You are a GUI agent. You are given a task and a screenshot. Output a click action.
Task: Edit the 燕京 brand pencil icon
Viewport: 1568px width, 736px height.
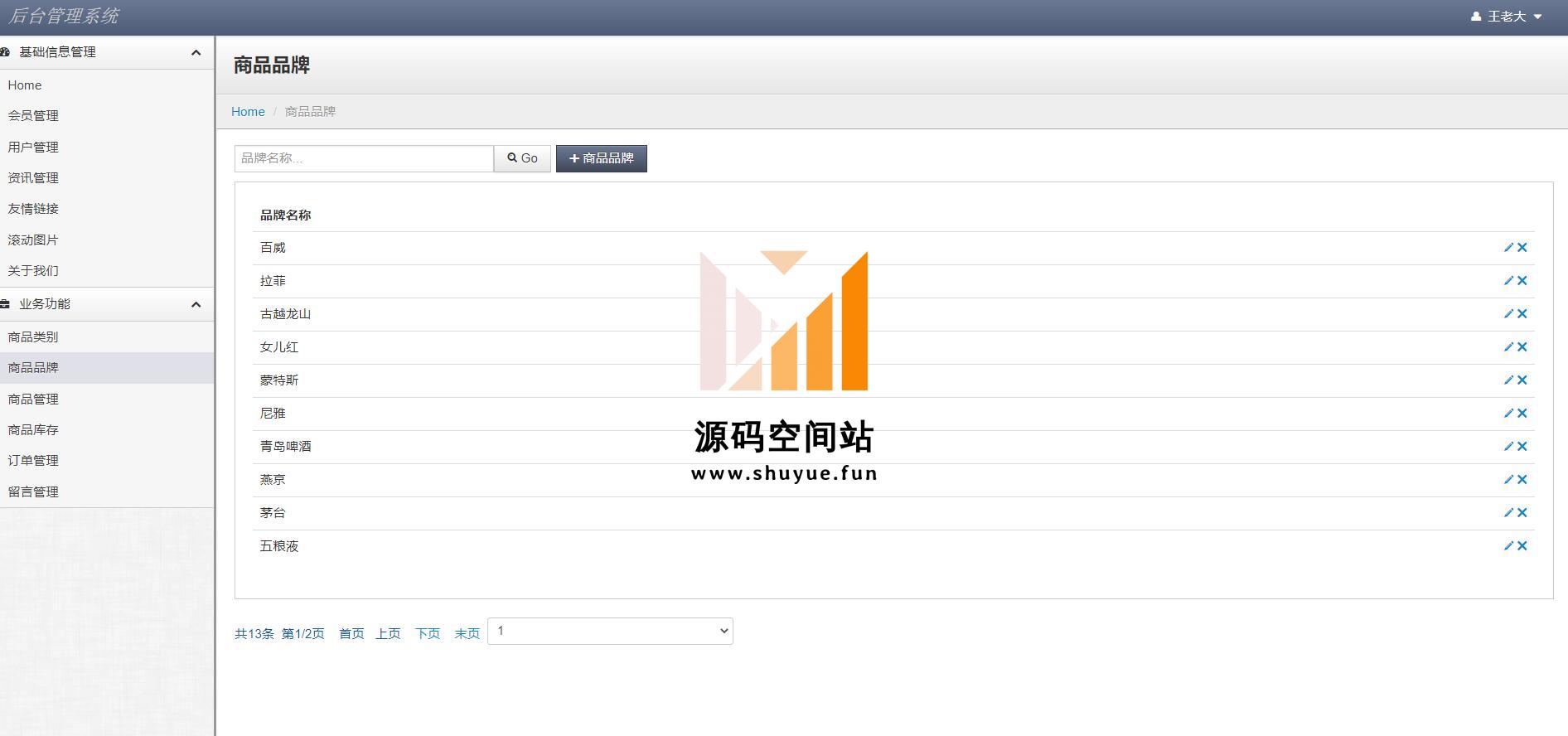[1508, 480]
